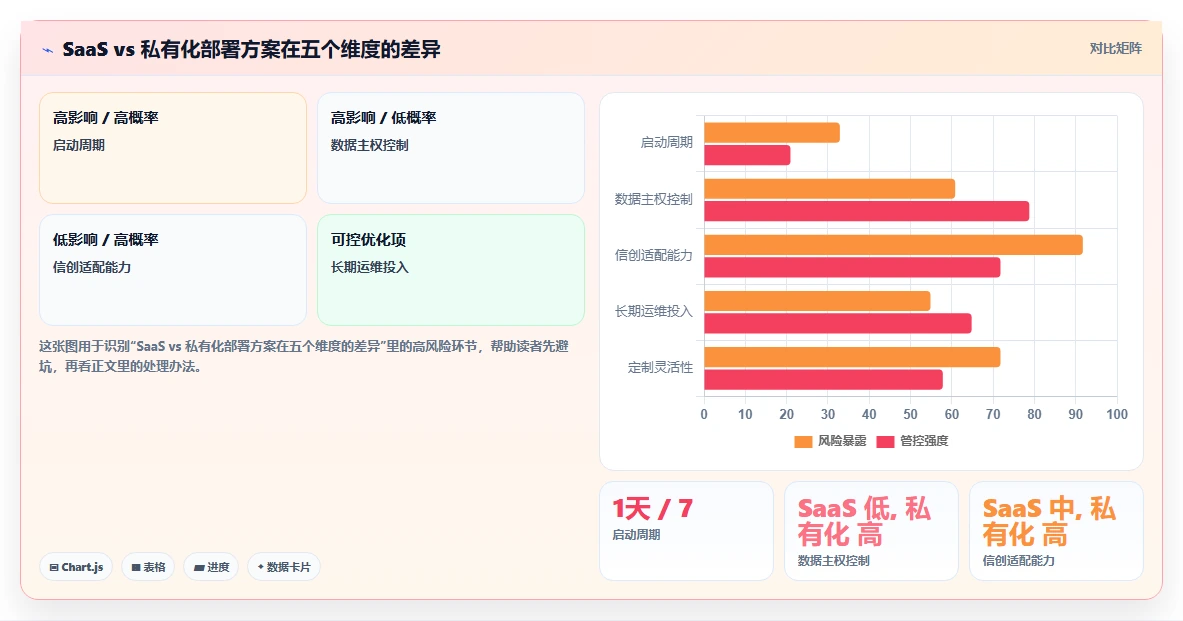Click the red 数据主权控制 bar
This screenshot has height=621, width=1183.
[x=867, y=211]
